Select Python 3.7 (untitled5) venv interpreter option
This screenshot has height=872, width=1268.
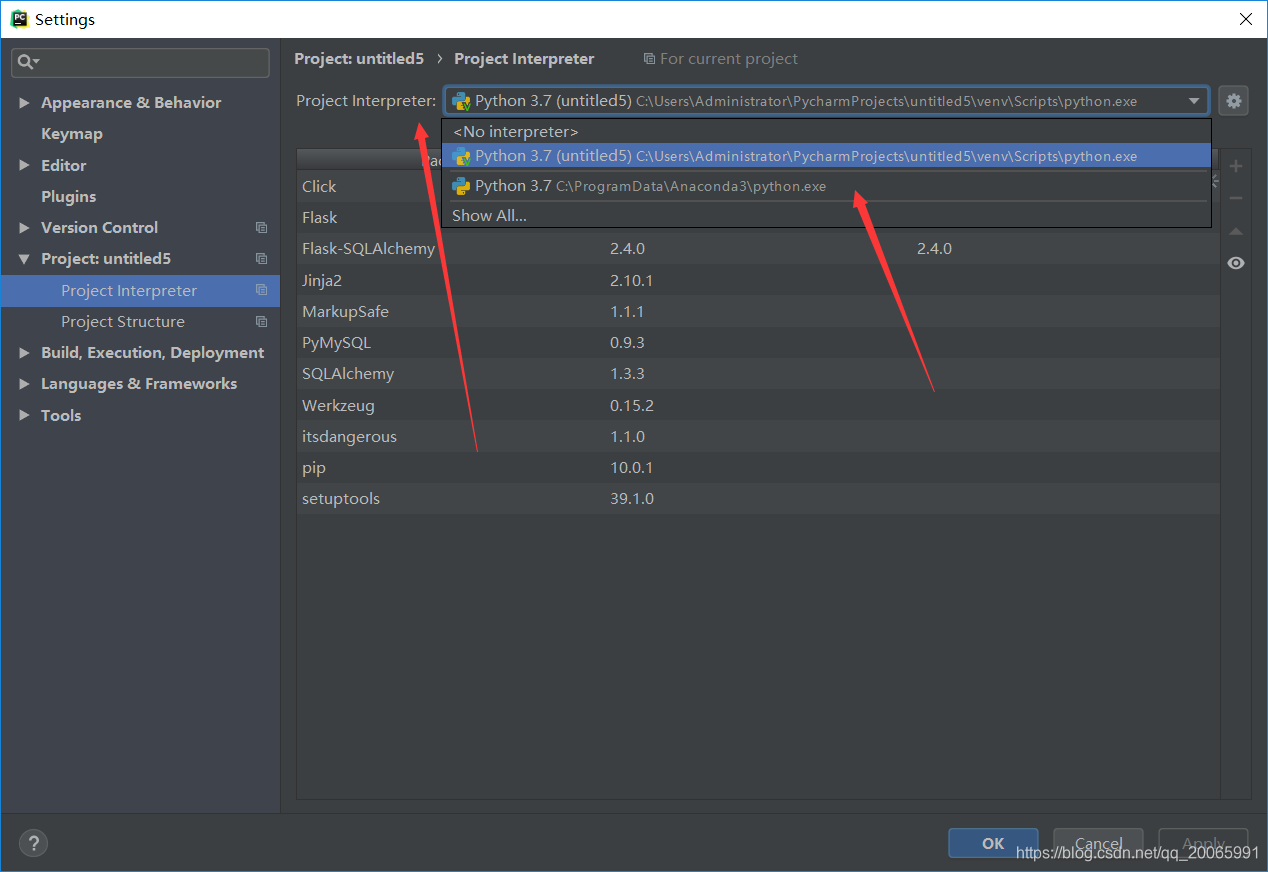[x=826, y=156]
